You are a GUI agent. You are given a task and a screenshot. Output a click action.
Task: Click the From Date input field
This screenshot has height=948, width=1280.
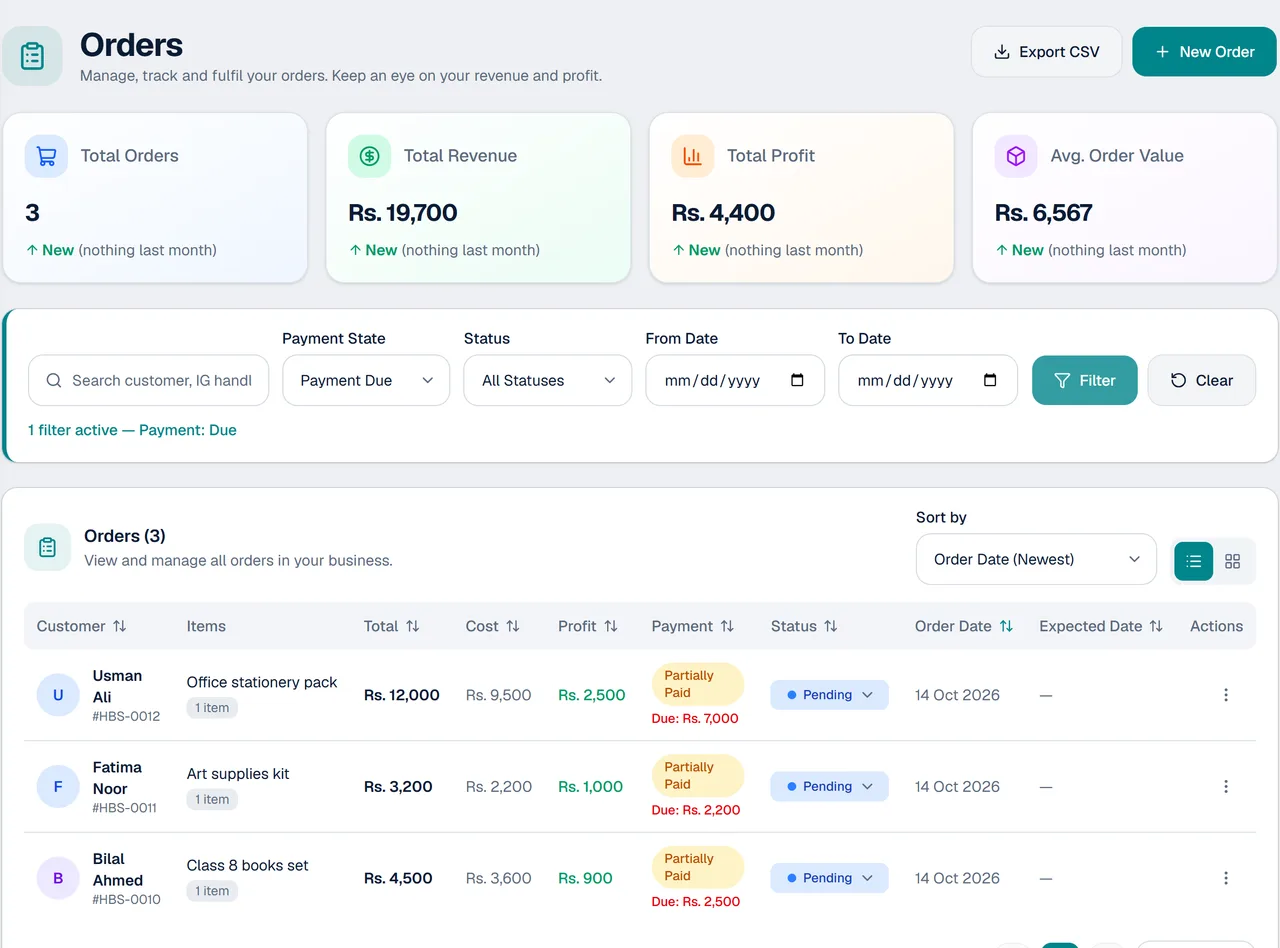pyautogui.click(x=735, y=380)
